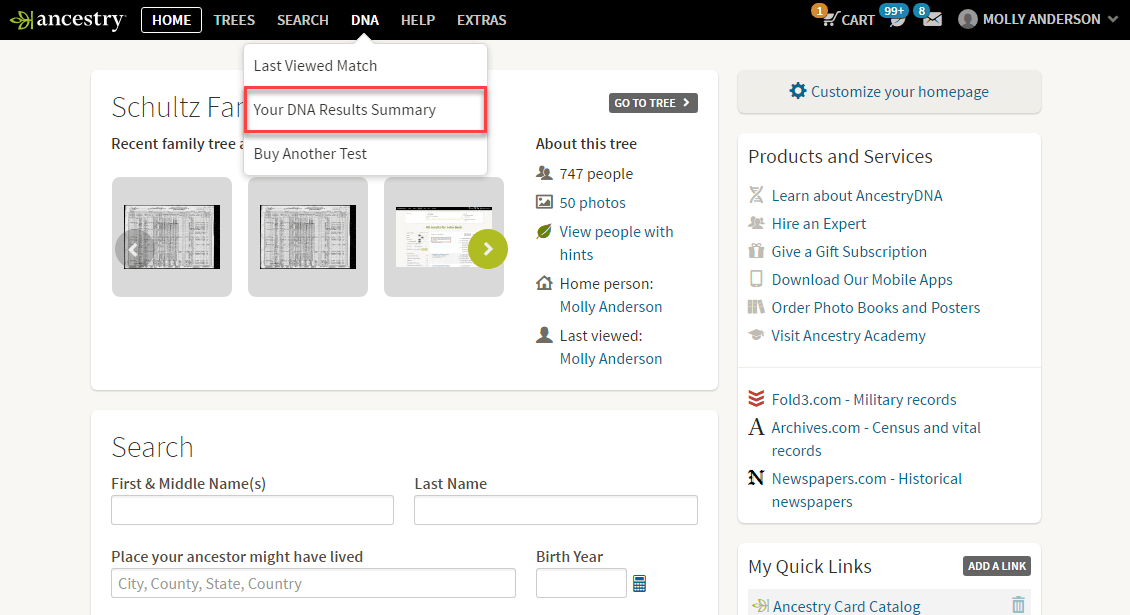Image resolution: width=1130 pixels, height=615 pixels.
Task: Click the Ancestry logo
Action: [68, 19]
